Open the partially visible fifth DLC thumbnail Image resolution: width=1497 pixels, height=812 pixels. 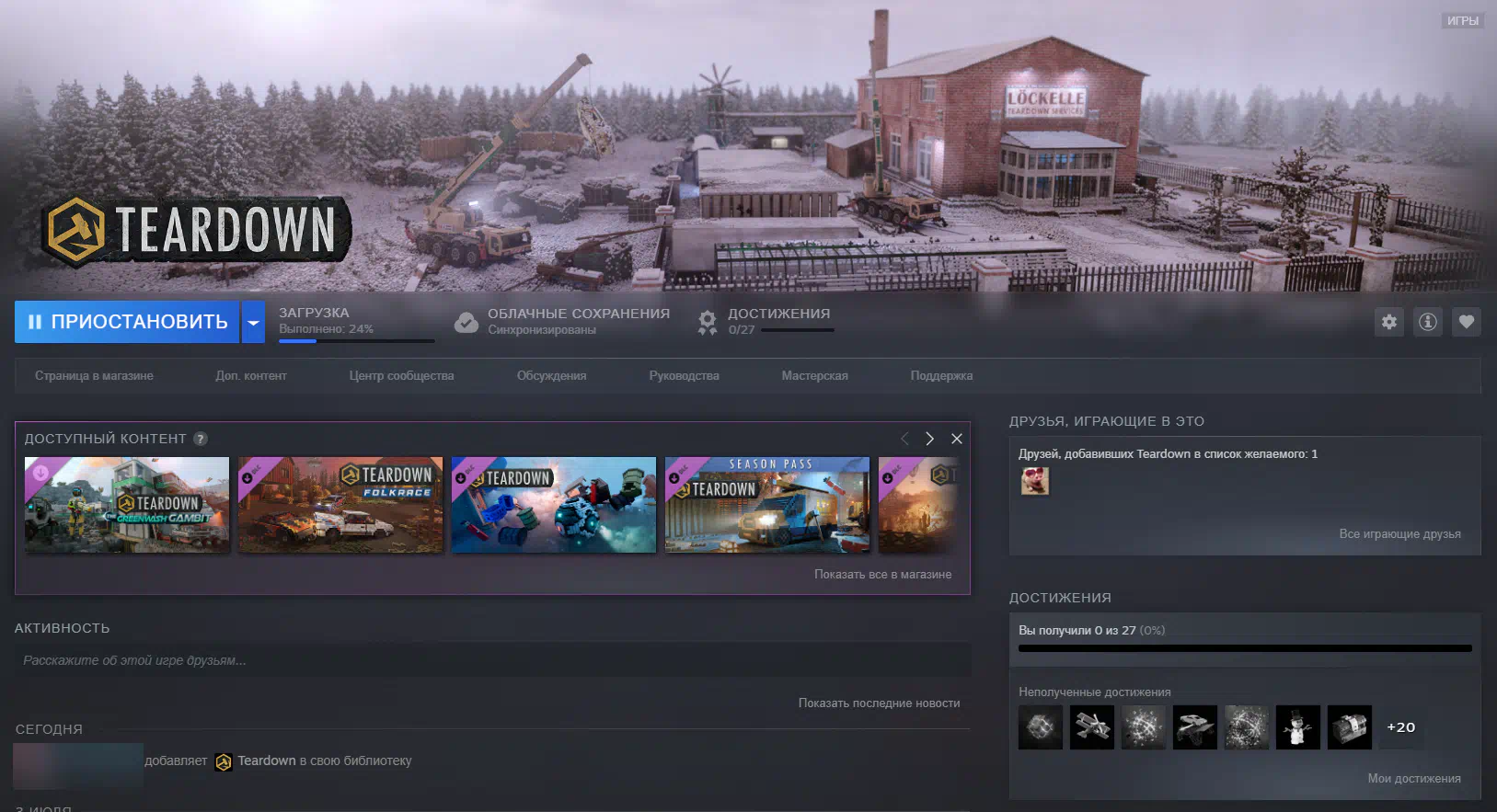click(918, 505)
